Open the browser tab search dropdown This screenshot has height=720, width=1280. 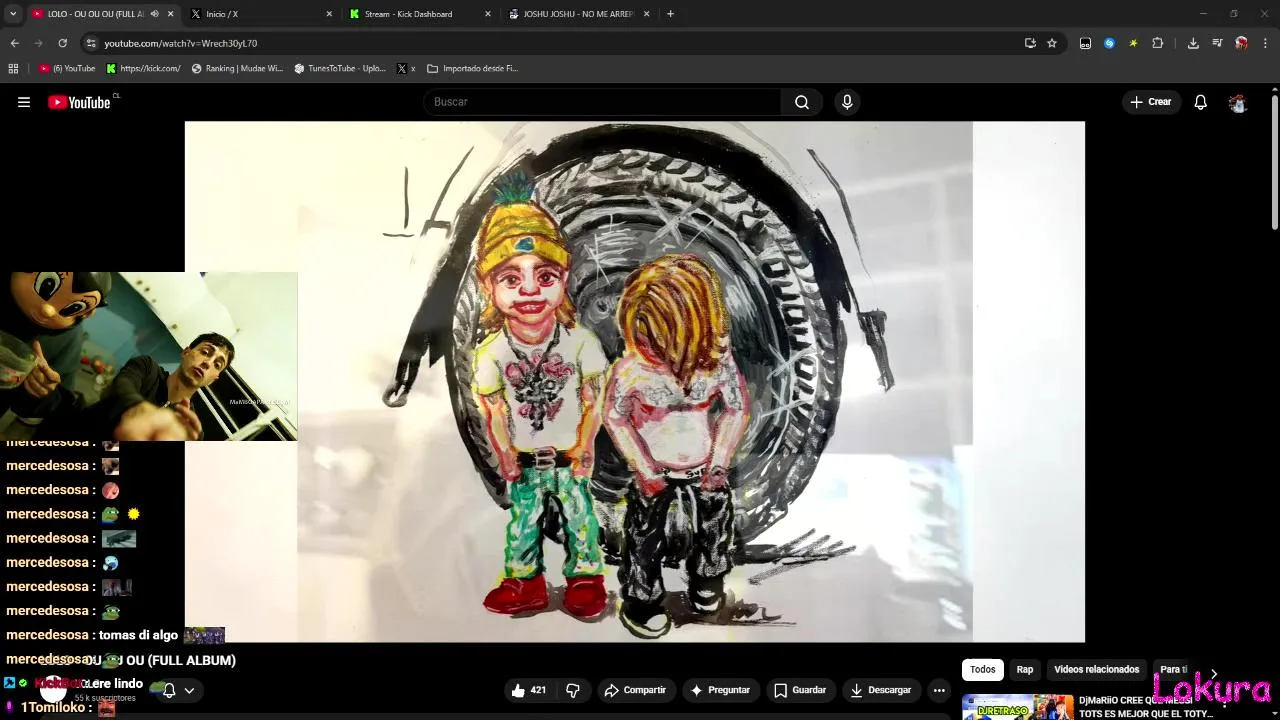click(13, 14)
